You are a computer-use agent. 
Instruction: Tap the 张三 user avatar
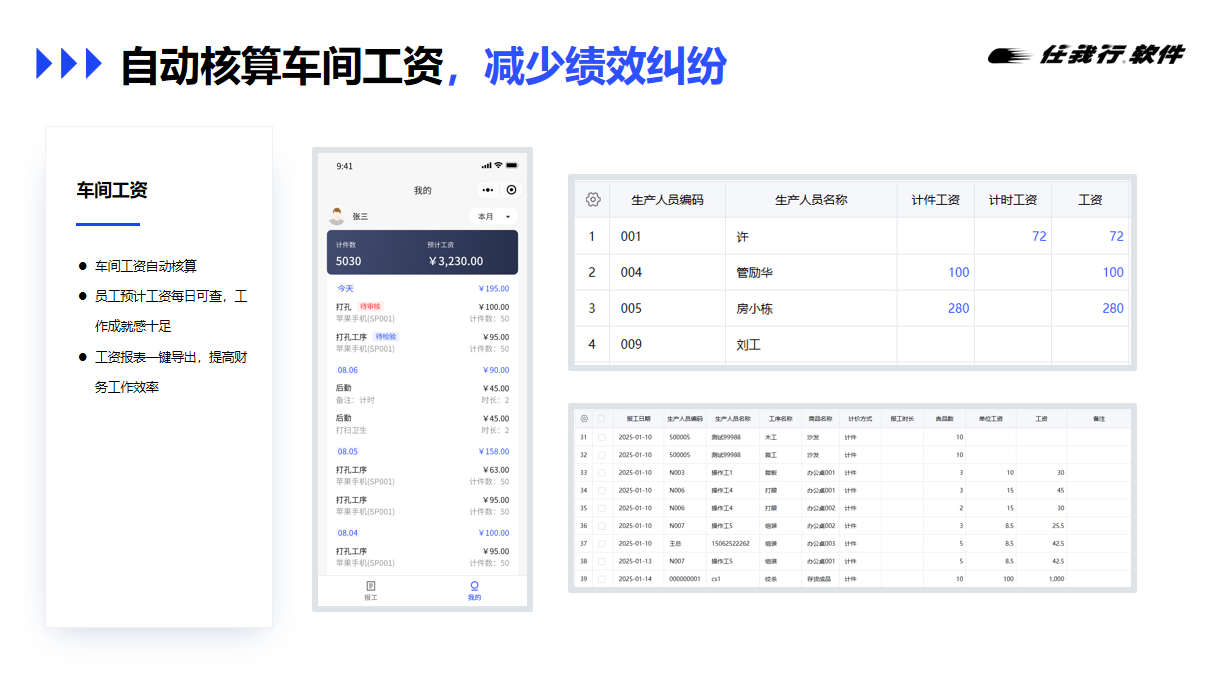[x=337, y=216]
